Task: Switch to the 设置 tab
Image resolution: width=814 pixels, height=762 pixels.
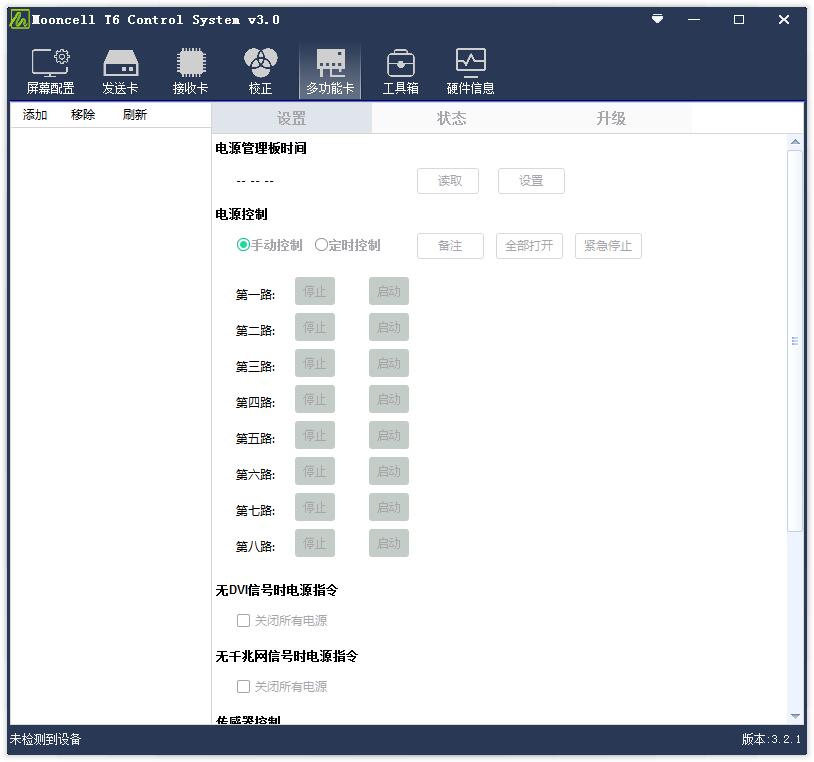Action: [x=292, y=118]
